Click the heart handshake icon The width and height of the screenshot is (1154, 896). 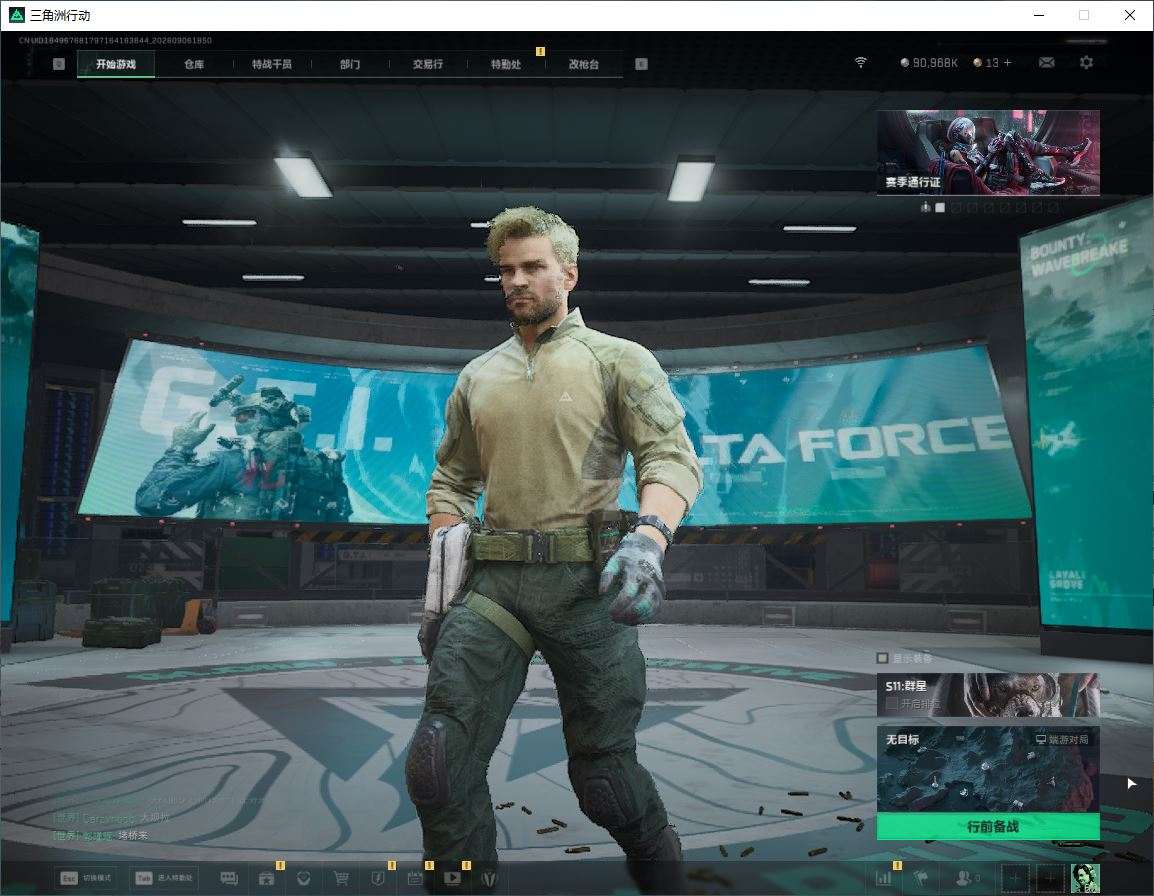tap(303, 878)
